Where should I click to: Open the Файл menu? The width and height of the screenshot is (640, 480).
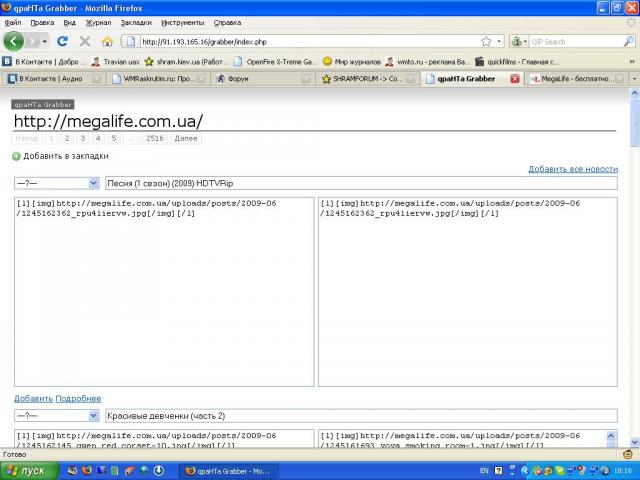tap(13, 23)
